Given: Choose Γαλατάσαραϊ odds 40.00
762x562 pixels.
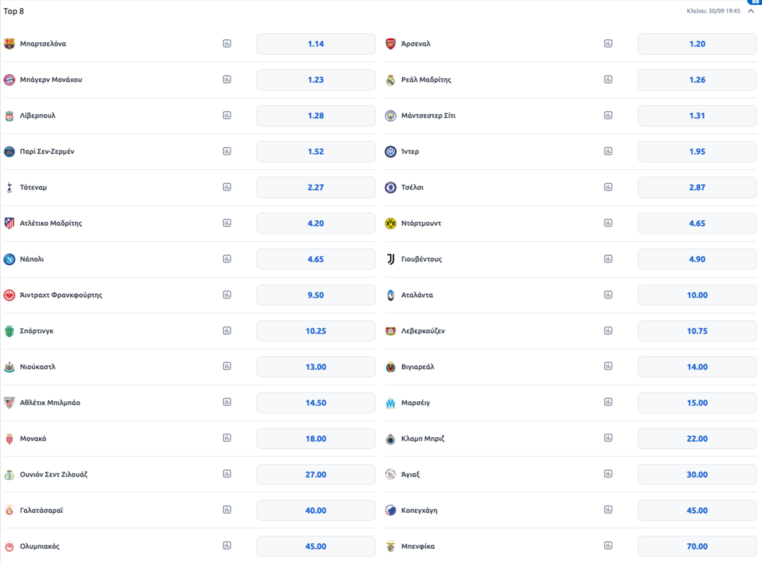Looking at the screenshot, I should pos(316,510).
